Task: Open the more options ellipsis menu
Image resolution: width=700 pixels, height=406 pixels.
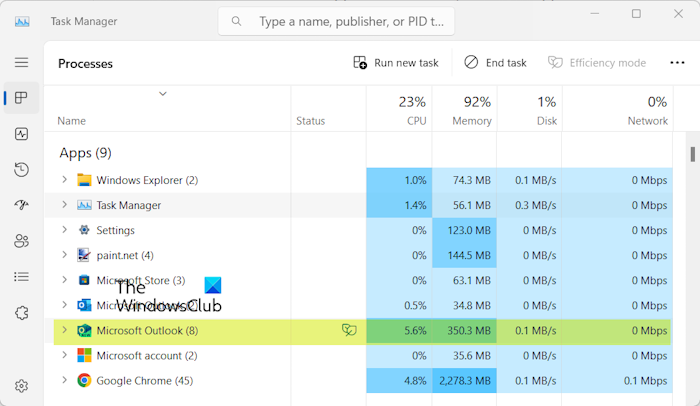Action: [677, 63]
